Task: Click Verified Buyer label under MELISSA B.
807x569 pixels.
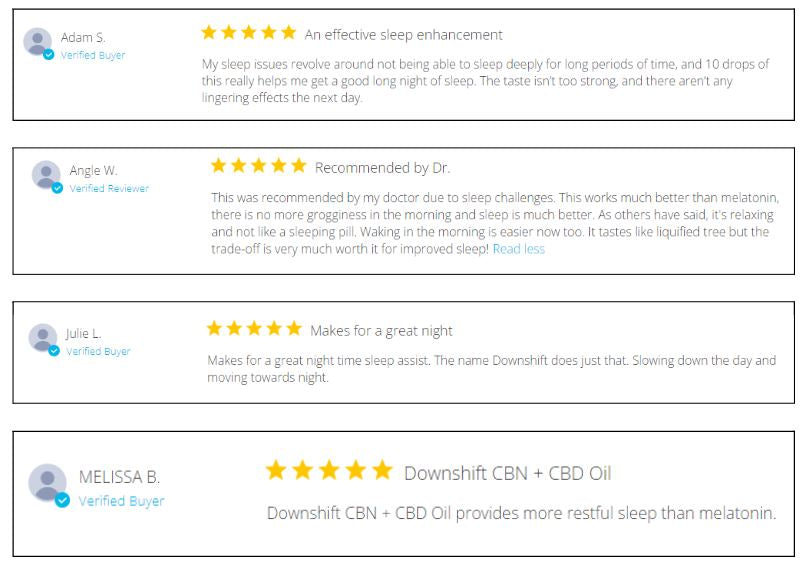Action: pyautogui.click(x=121, y=501)
